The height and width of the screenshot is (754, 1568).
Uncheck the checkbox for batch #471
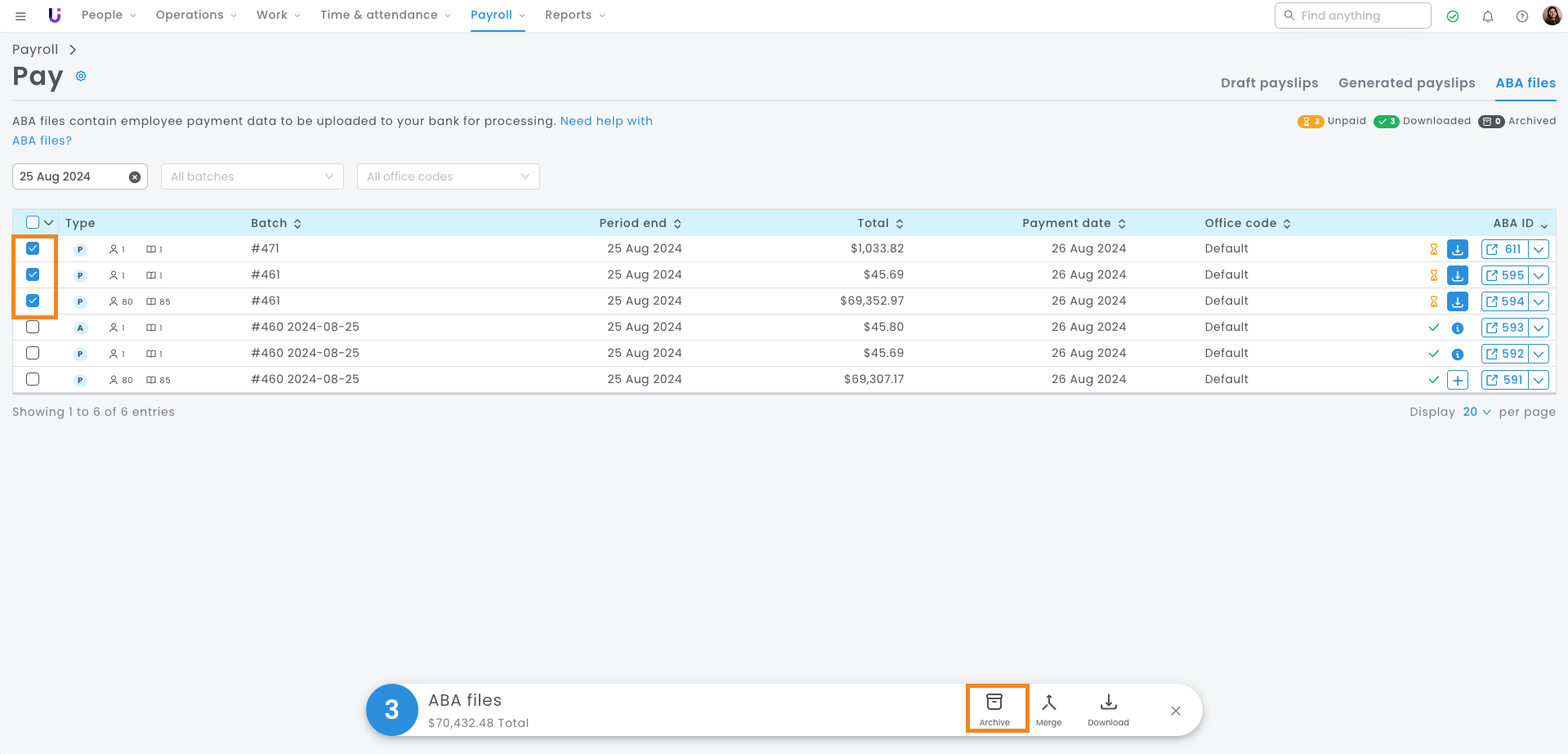tap(33, 248)
